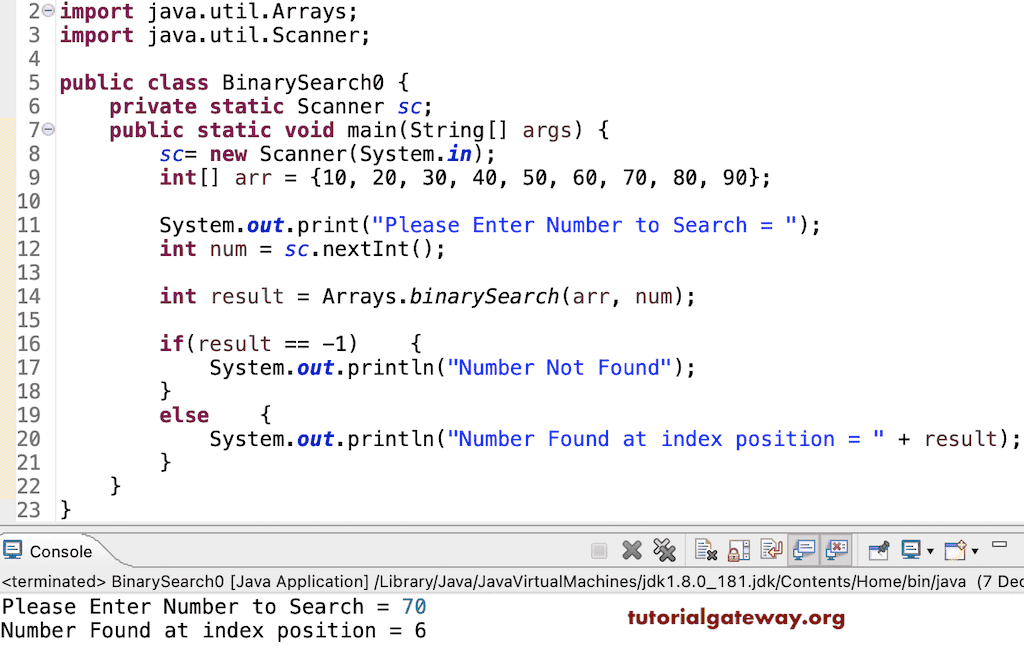Remove all terminated launches
Viewport: 1024px width, 648px height.
click(x=666, y=549)
